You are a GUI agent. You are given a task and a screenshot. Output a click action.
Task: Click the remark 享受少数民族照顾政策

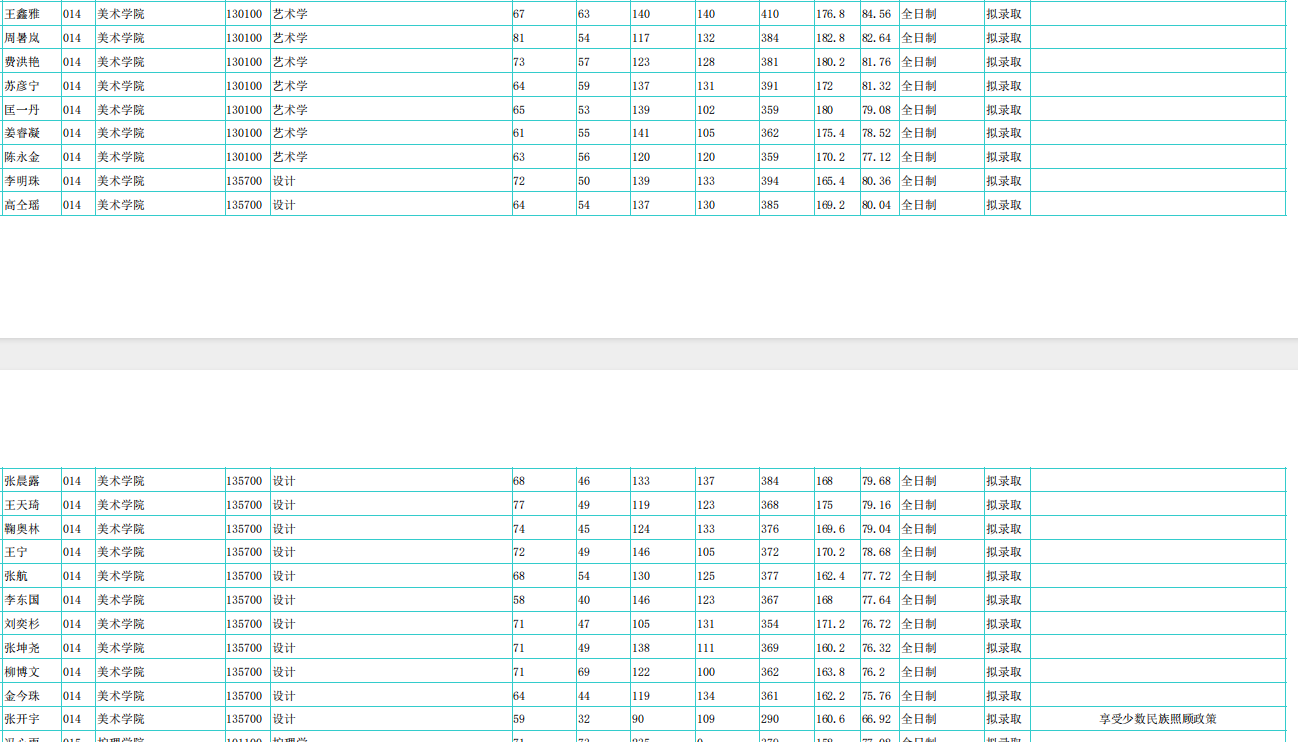pos(1157,719)
